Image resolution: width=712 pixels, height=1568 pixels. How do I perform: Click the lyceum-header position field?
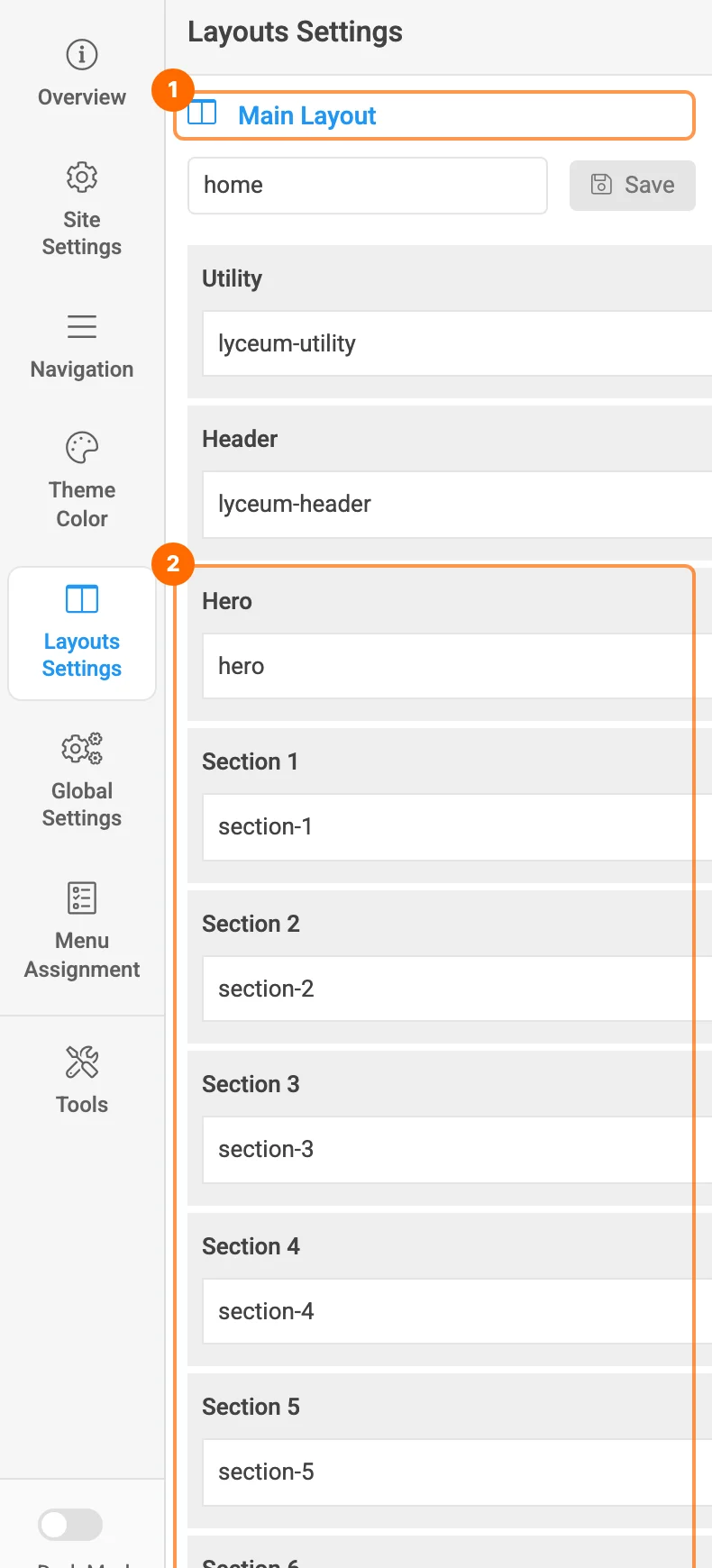pyautogui.click(x=457, y=504)
